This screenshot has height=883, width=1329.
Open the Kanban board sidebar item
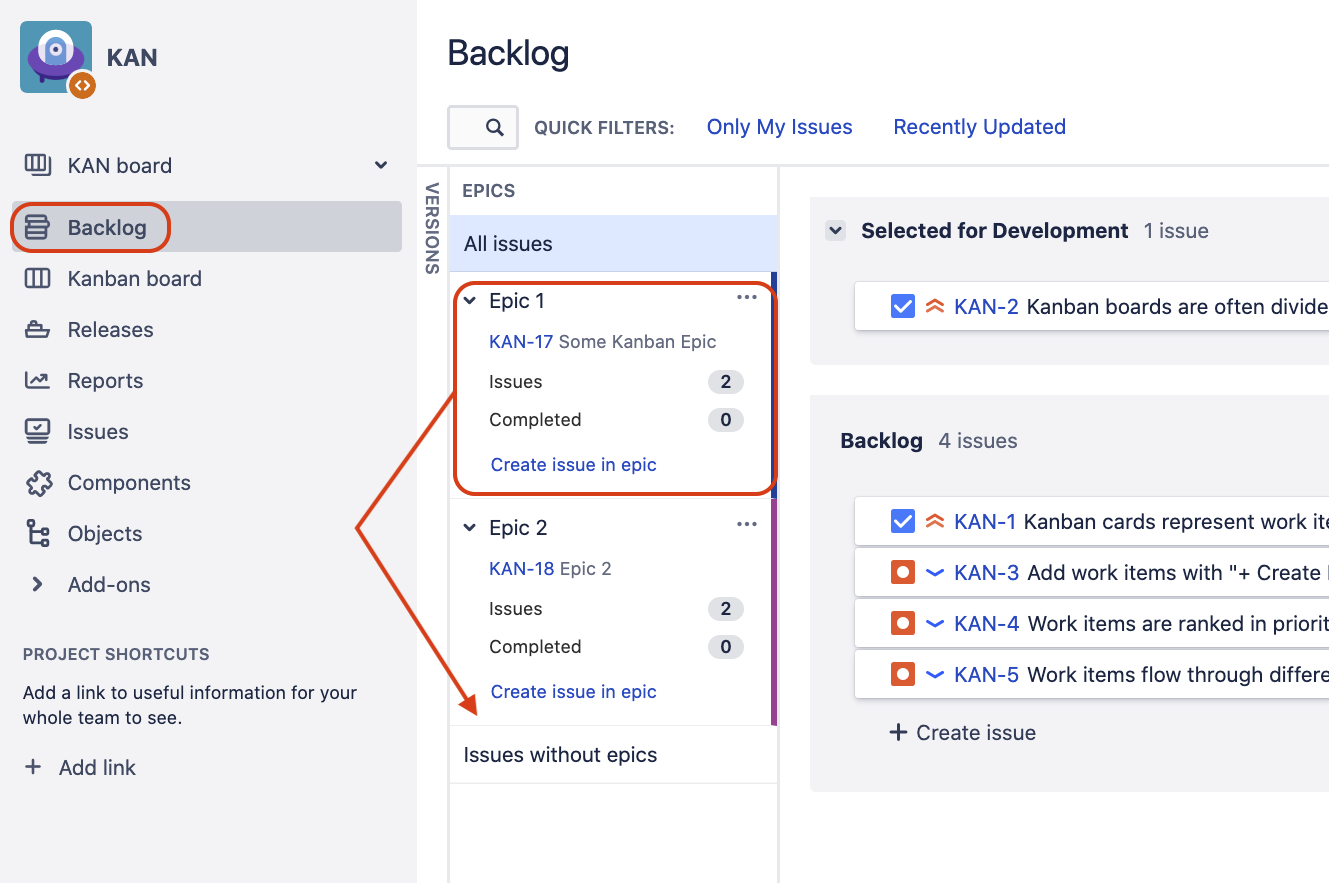[134, 279]
